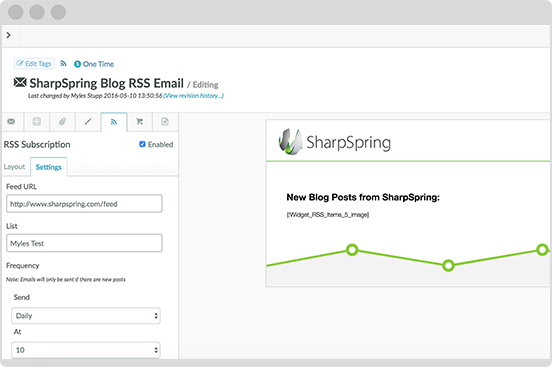Viewport: 552px width, 368px height.
Task: Open View revision history link
Action: click(x=194, y=96)
